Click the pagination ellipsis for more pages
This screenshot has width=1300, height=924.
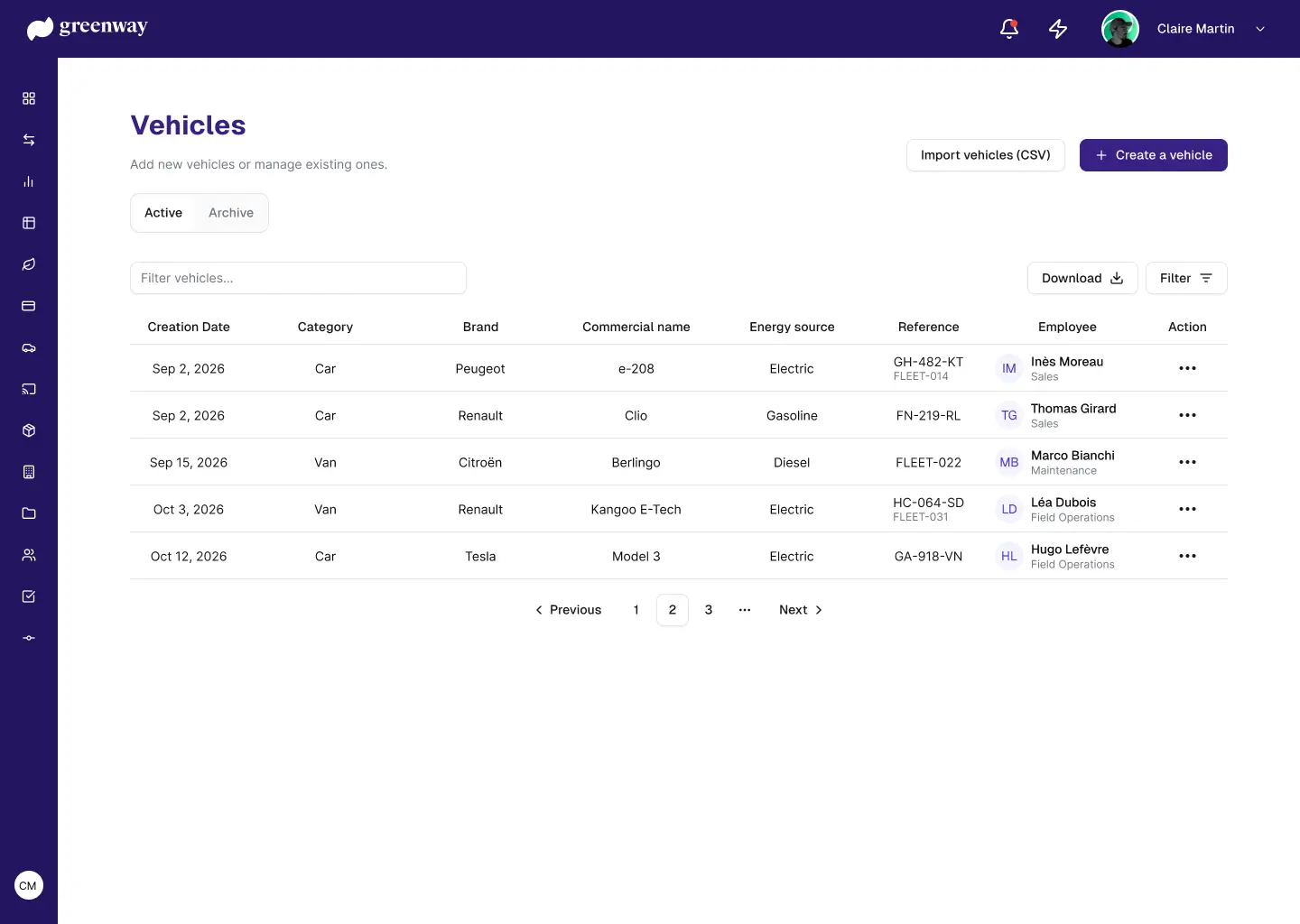point(745,610)
